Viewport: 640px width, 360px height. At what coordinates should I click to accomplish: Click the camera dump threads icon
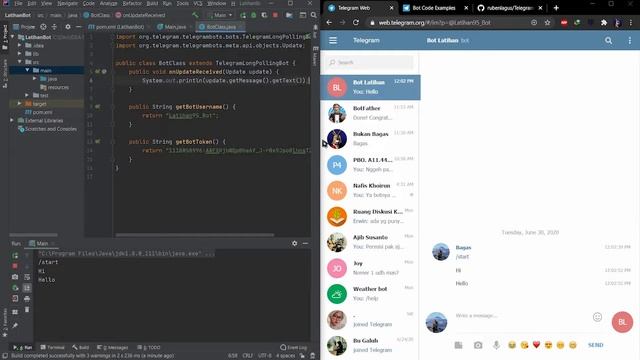coord(15,277)
